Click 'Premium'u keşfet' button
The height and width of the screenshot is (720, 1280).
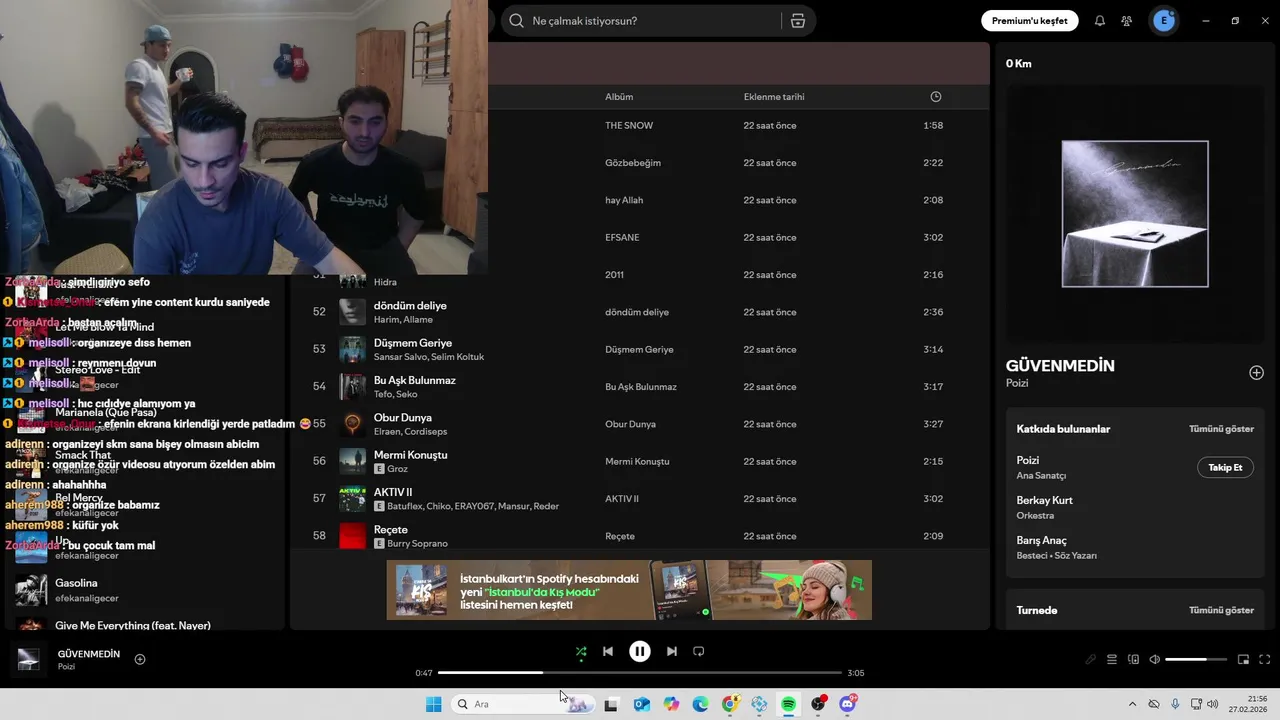click(x=1029, y=21)
